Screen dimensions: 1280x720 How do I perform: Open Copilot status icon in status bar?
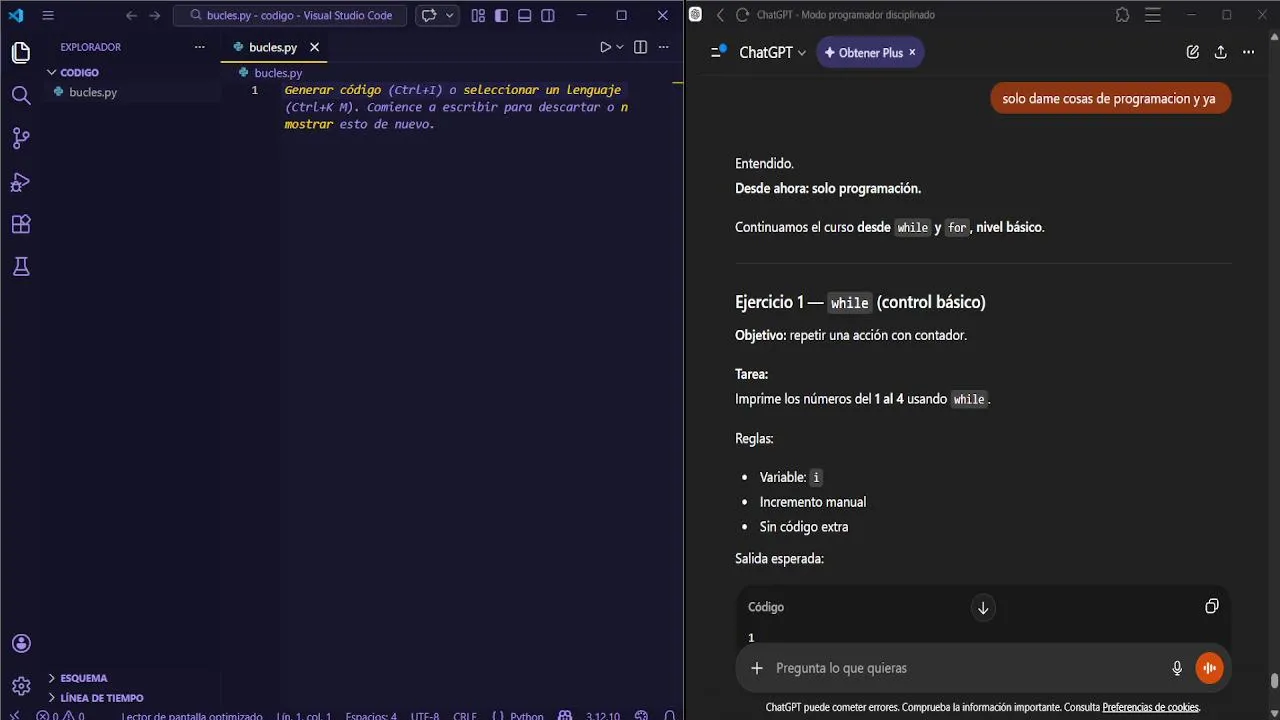(x=565, y=715)
